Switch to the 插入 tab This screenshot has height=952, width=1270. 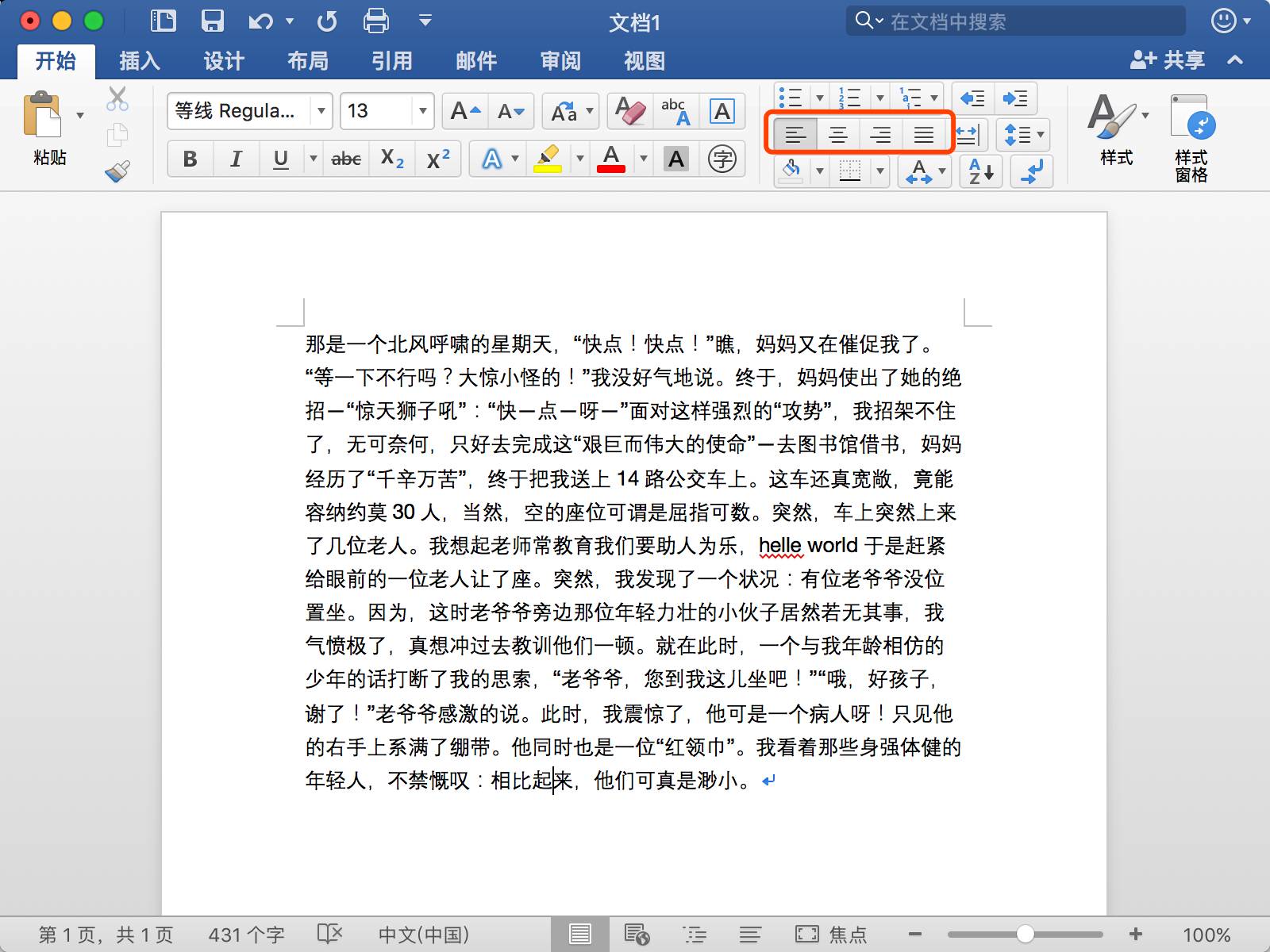tap(140, 61)
